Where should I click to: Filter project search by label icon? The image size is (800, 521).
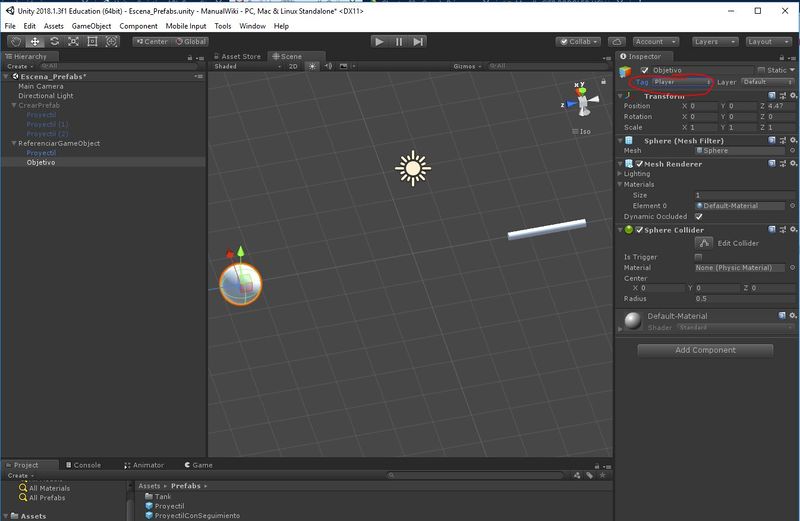click(589, 475)
